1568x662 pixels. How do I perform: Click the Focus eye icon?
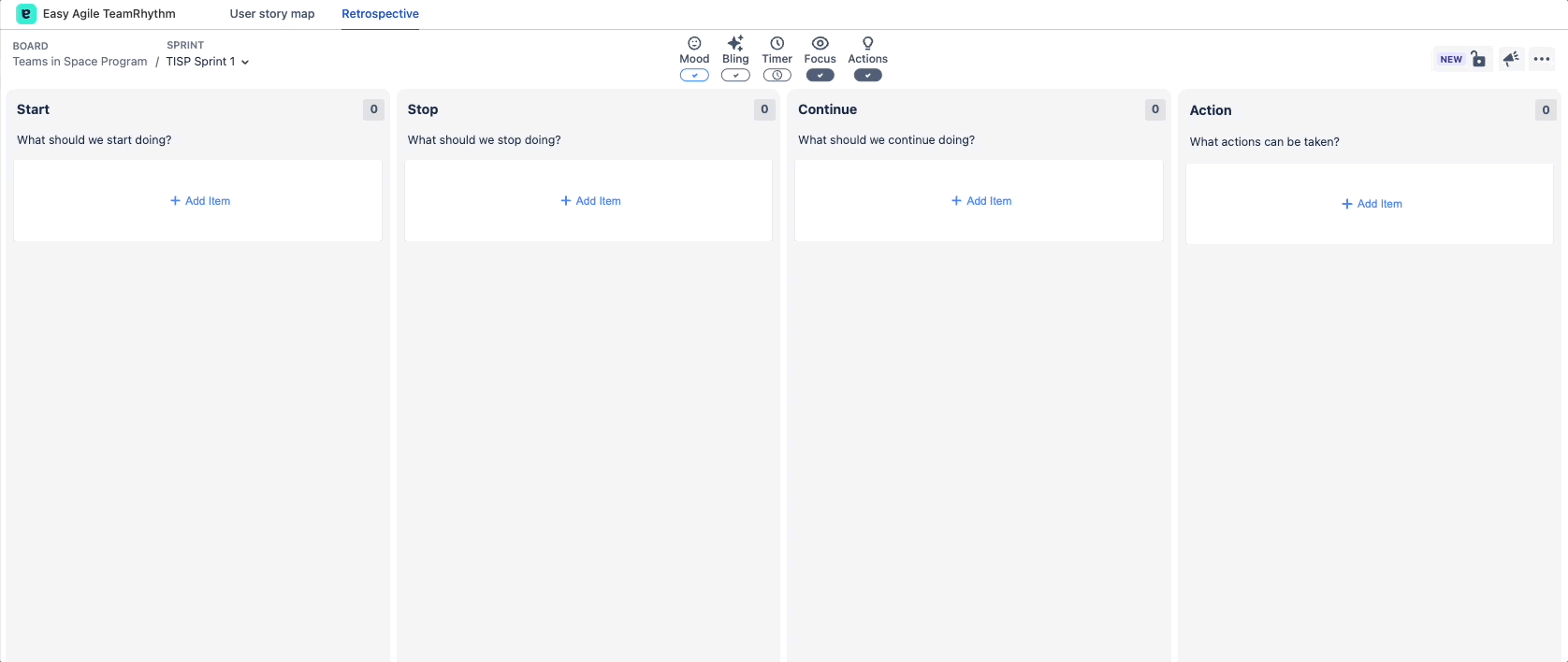[x=820, y=43]
